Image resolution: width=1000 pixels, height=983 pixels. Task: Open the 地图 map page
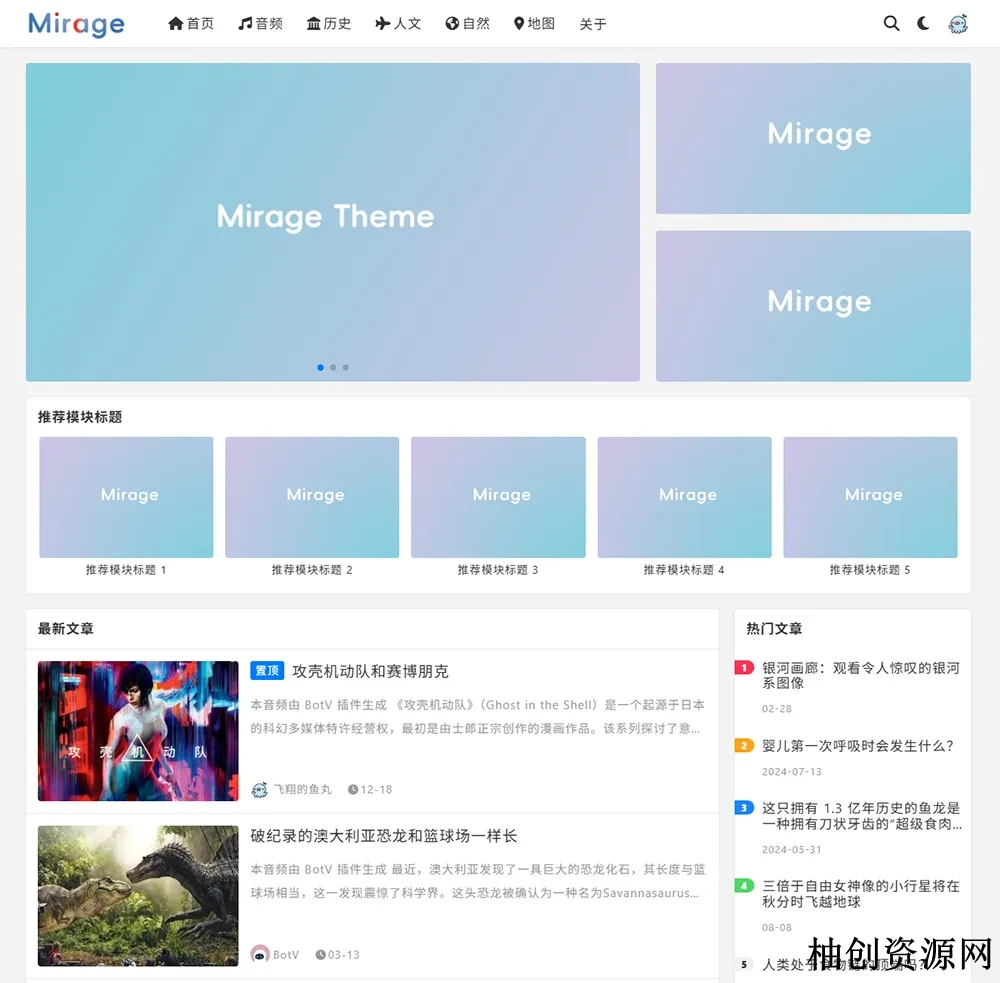pos(534,23)
